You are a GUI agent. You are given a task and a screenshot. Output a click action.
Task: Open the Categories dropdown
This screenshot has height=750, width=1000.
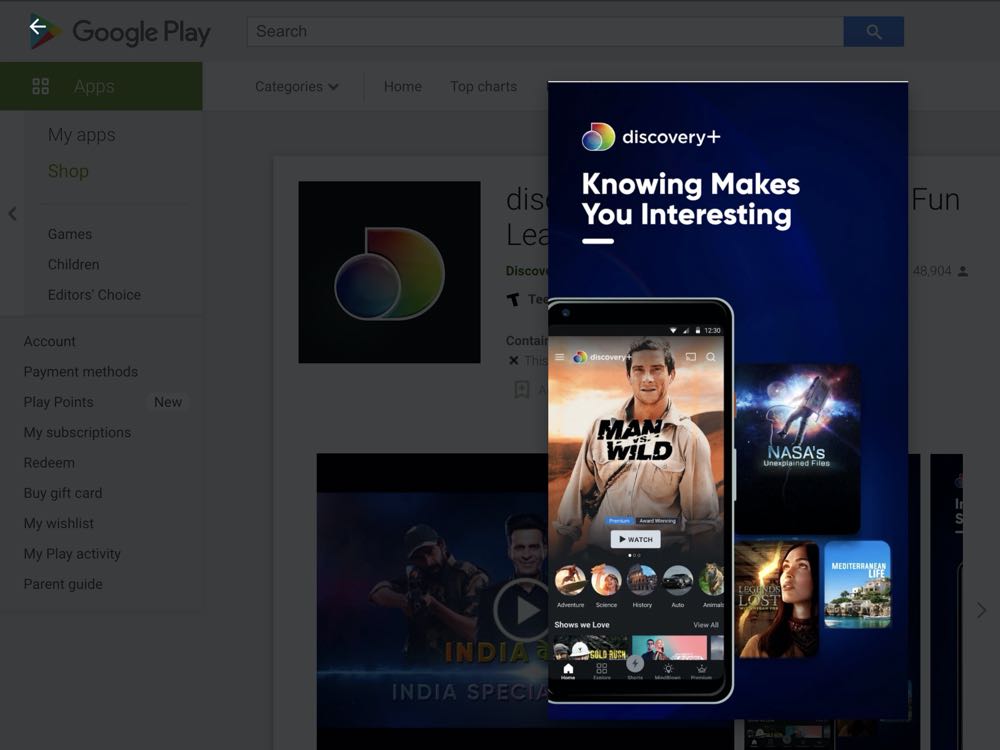click(297, 86)
